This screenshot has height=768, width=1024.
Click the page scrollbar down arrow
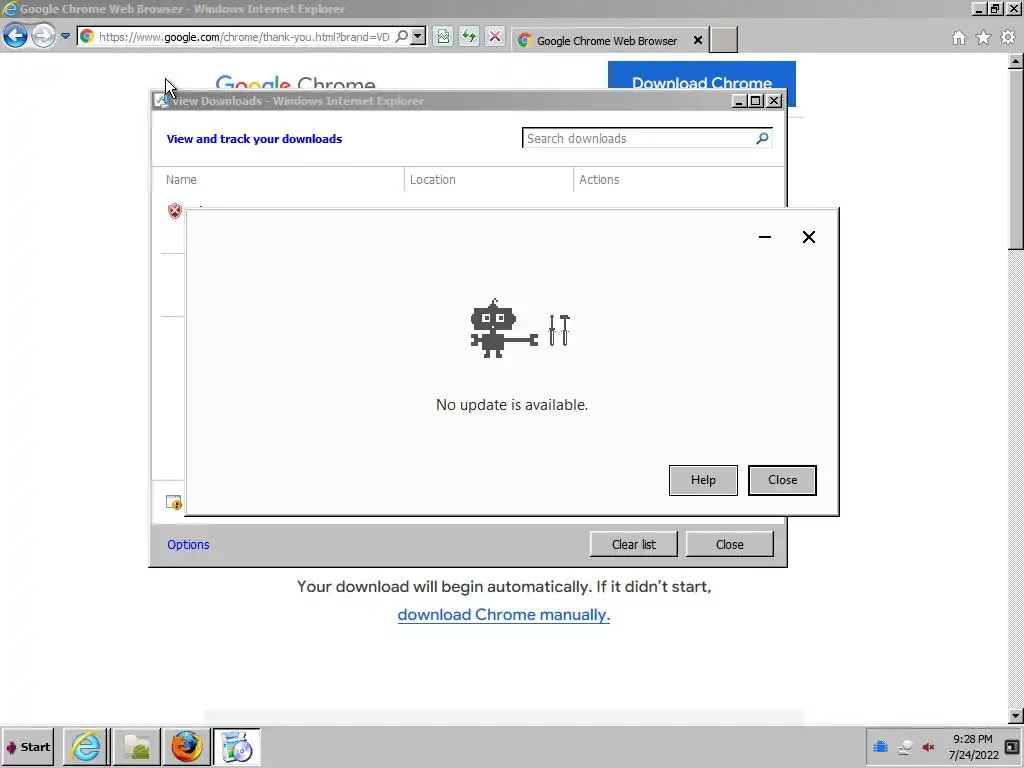click(x=1016, y=715)
